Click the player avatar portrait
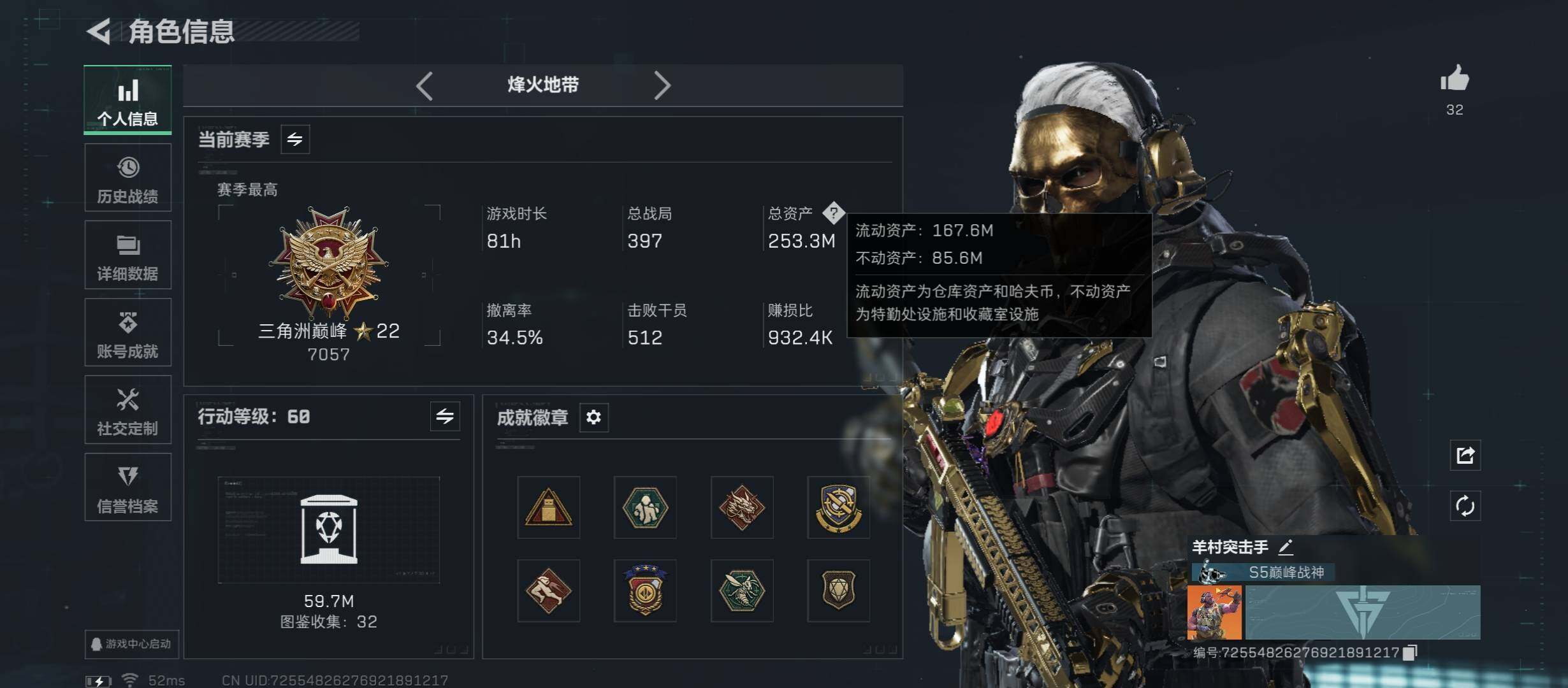1568x688 pixels. click(x=1214, y=613)
